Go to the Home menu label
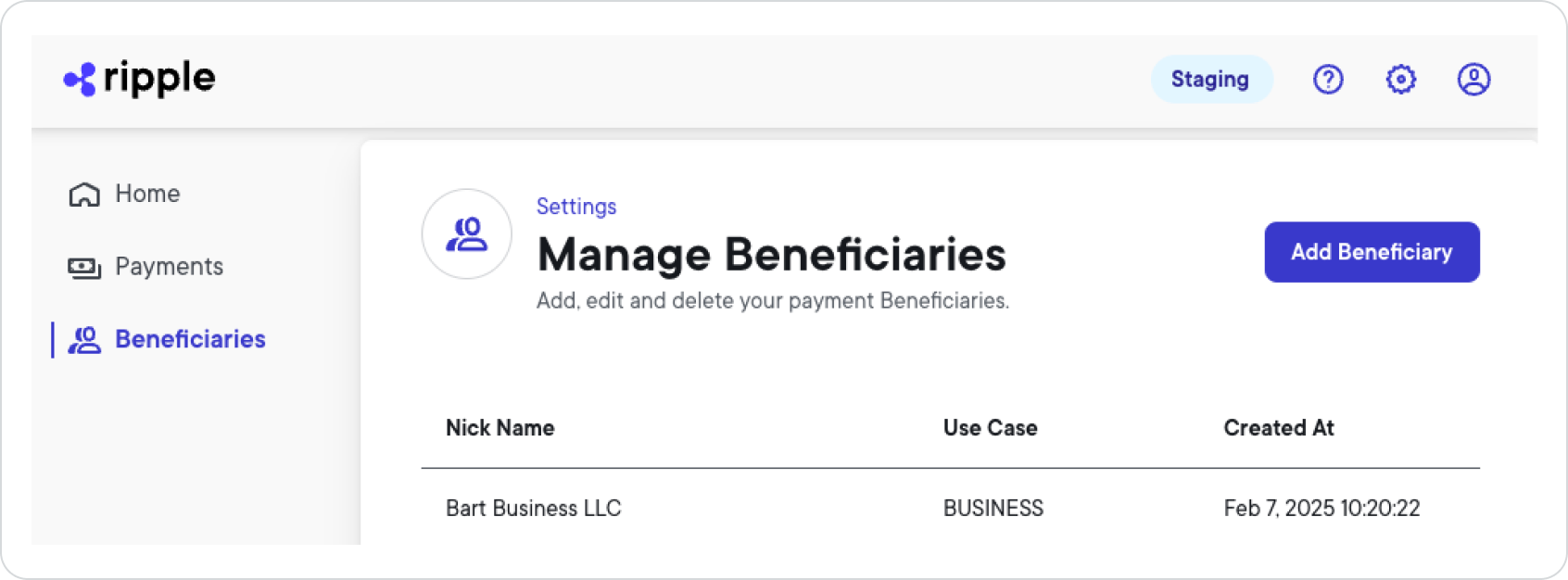1568x580 pixels. coord(147,194)
